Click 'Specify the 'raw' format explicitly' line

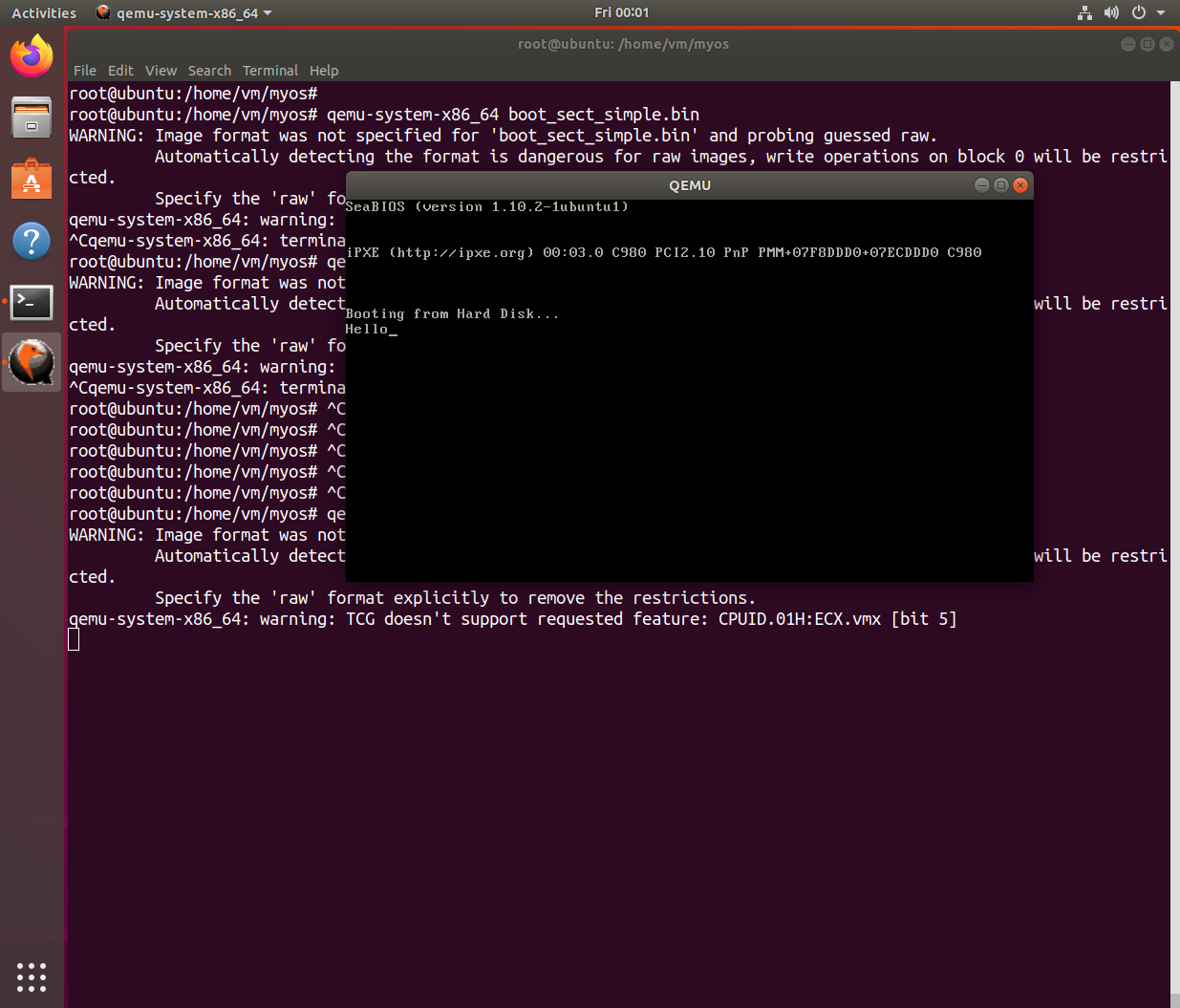click(455, 598)
